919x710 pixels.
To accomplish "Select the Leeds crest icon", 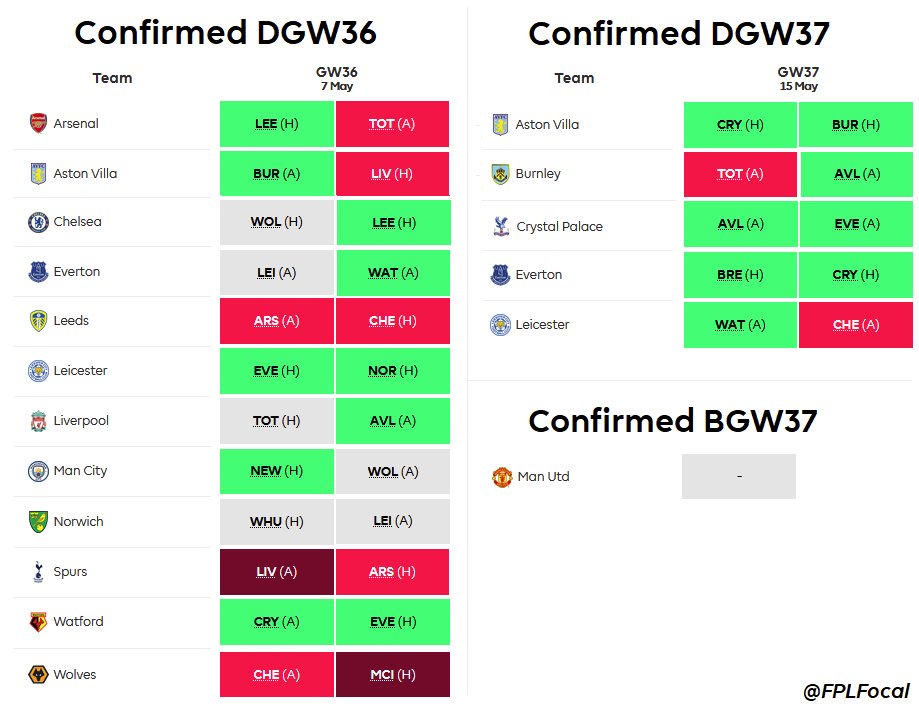I will coord(38,321).
